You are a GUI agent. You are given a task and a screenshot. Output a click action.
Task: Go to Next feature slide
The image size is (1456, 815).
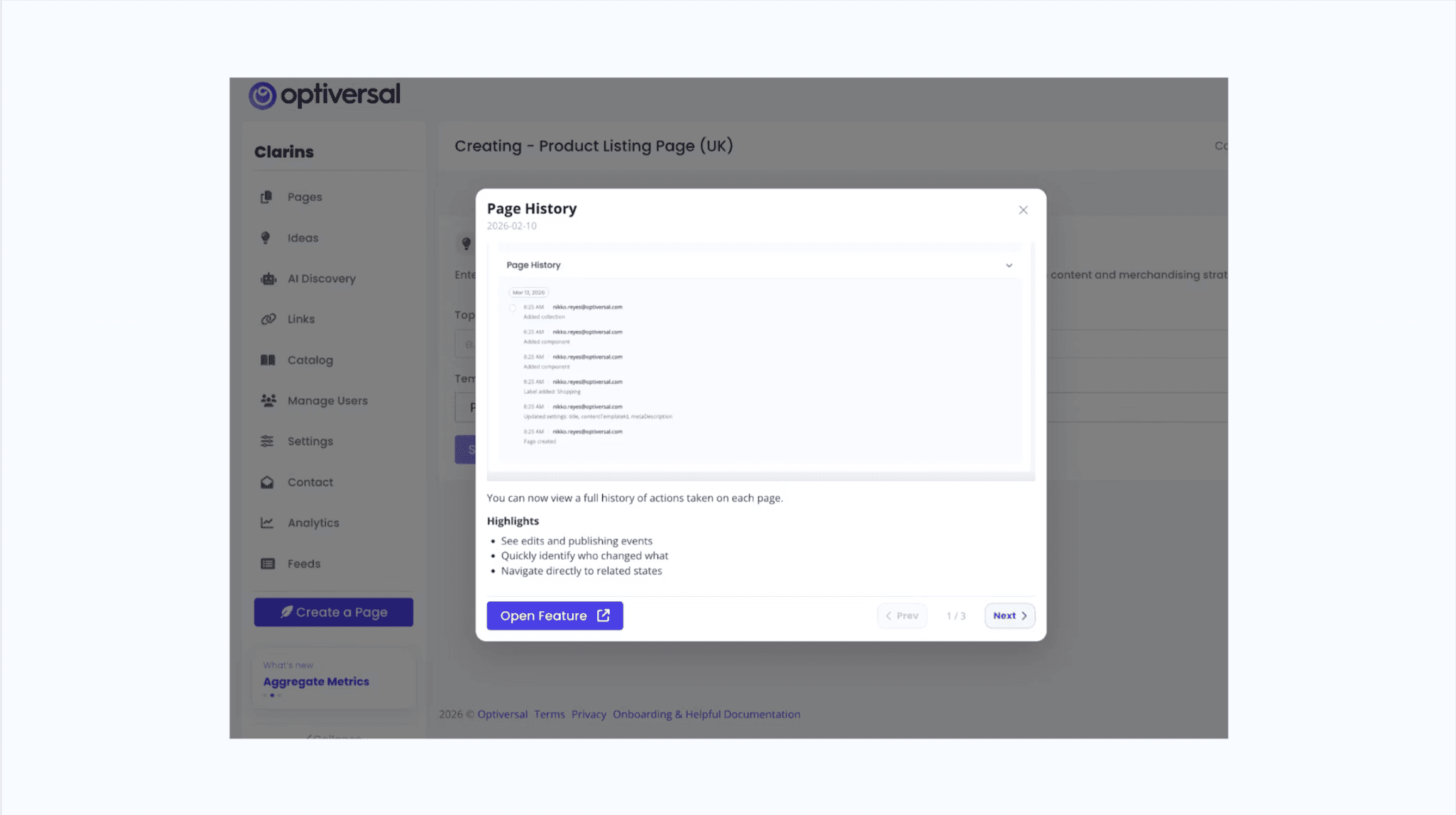(1010, 616)
